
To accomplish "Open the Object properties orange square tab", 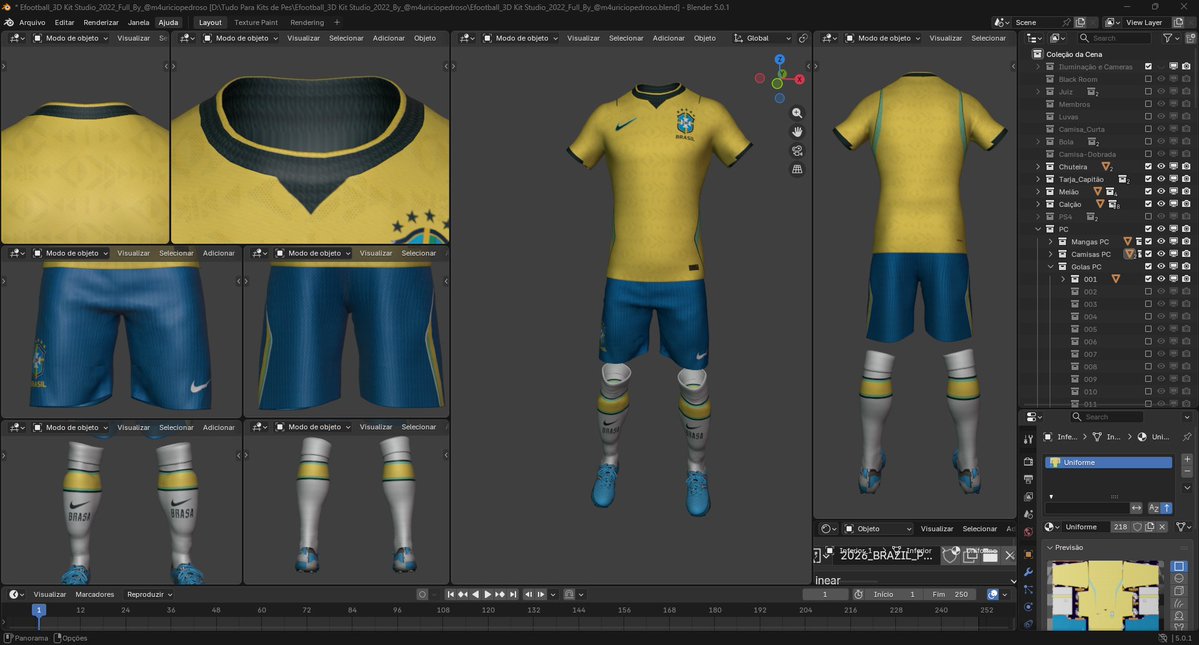I will tap(1028, 554).
